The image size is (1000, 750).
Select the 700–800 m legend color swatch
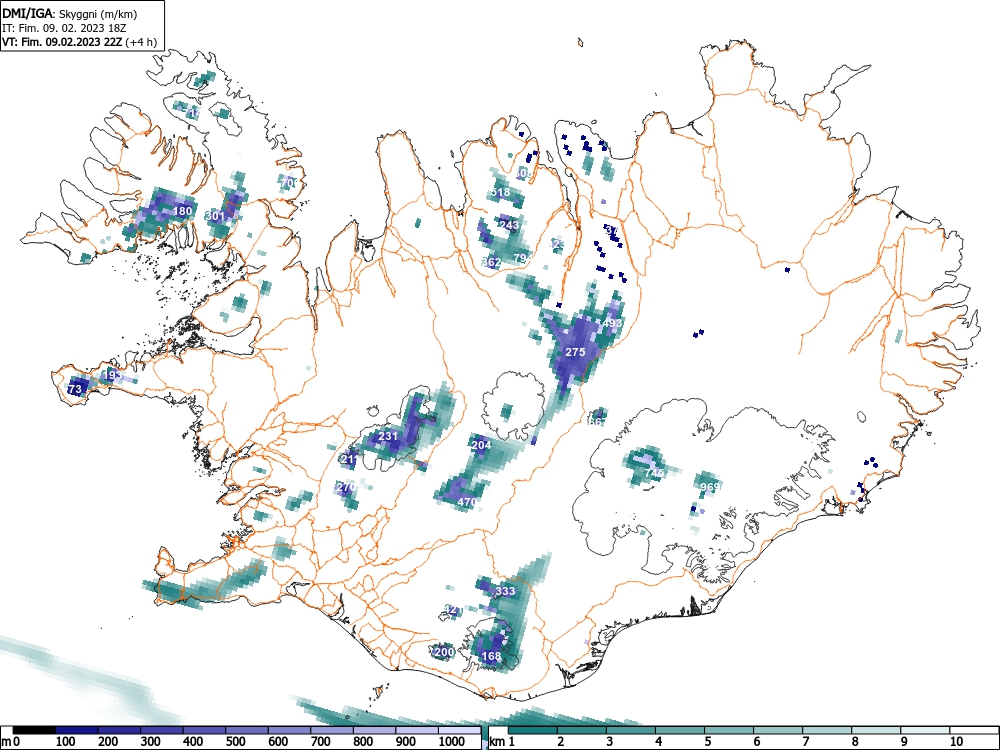coord(332,730)
